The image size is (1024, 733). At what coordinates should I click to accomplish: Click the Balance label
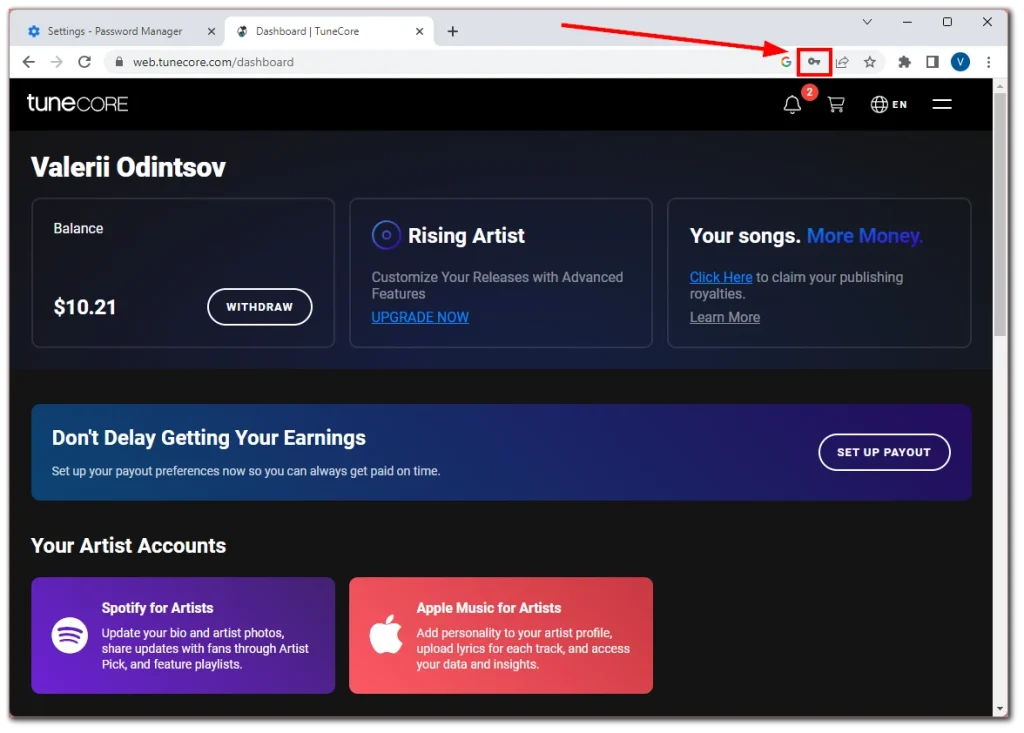pyautogui.click(x=78, y=229)
